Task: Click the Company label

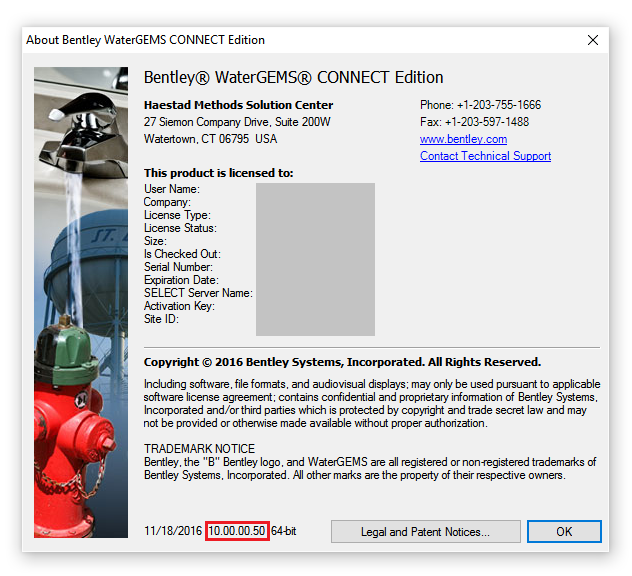Action: pos(167,202)
